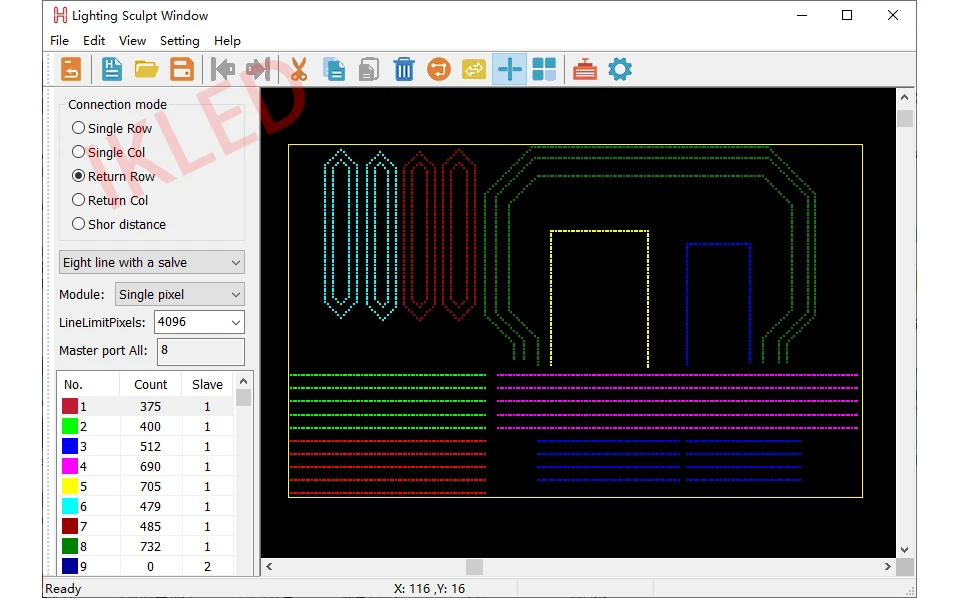Open a file using the yellow folder icon
Screen dimensions: 960x598
tap(146, 69)
